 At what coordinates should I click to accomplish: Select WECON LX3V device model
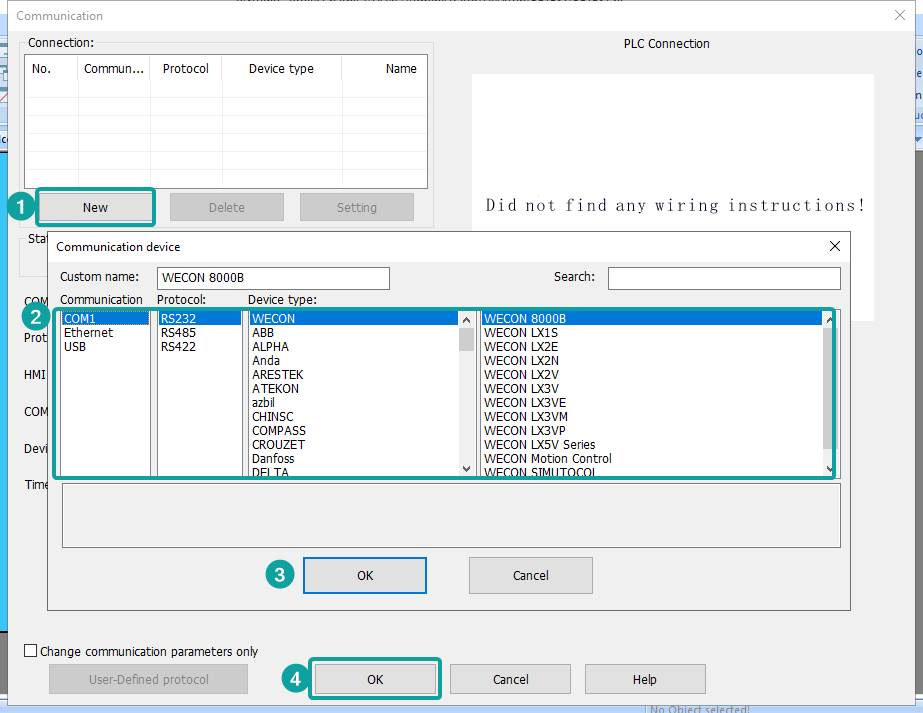point(521,389)
